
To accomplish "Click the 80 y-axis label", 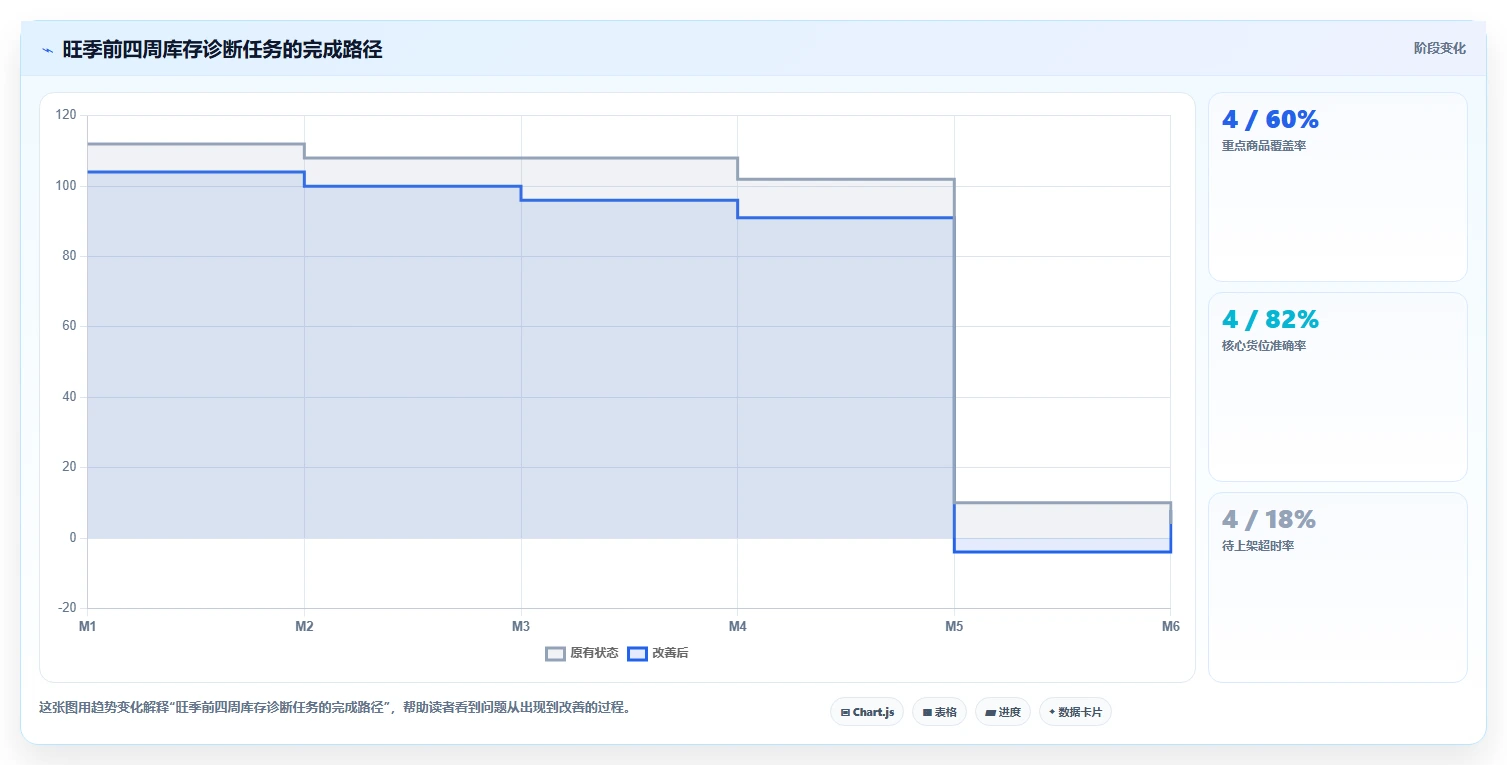I will pos(69,256).
